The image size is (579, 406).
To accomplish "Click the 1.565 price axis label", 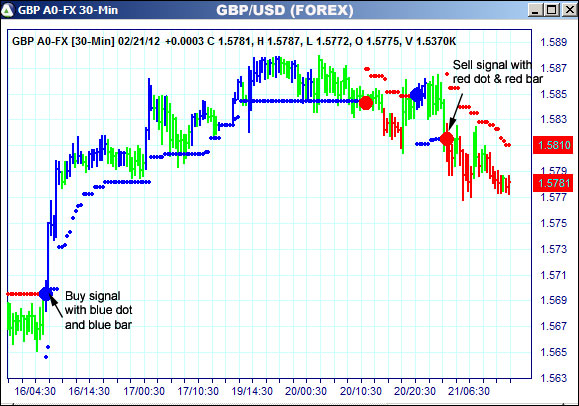I will click(x=553, y=352).
